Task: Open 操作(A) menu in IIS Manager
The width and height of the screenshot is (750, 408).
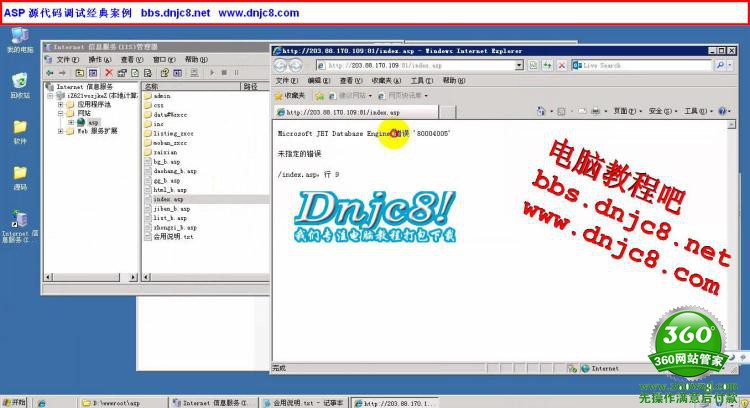Action: pyautogui.click(x=99, y=60)
